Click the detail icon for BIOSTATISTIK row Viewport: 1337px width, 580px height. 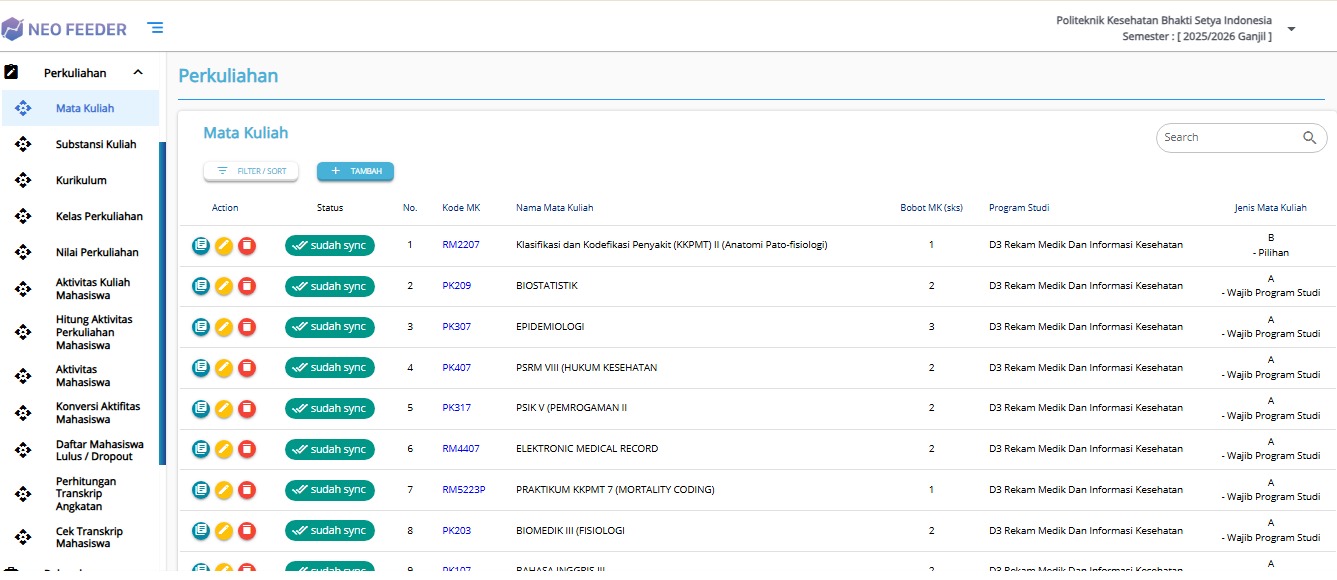coord(201,286)
